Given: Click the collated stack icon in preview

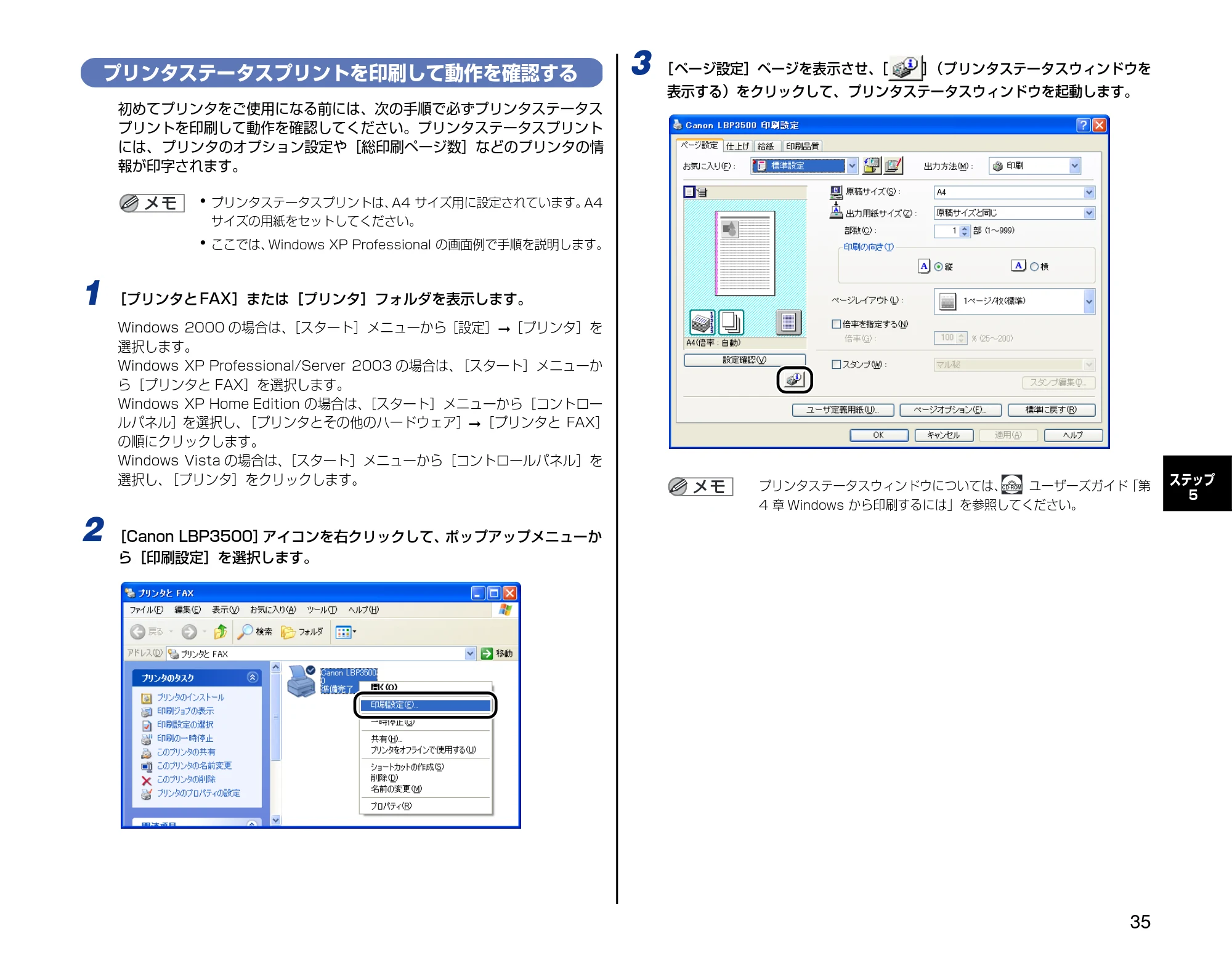Looking at the screenshot, I should pos(702,322).
